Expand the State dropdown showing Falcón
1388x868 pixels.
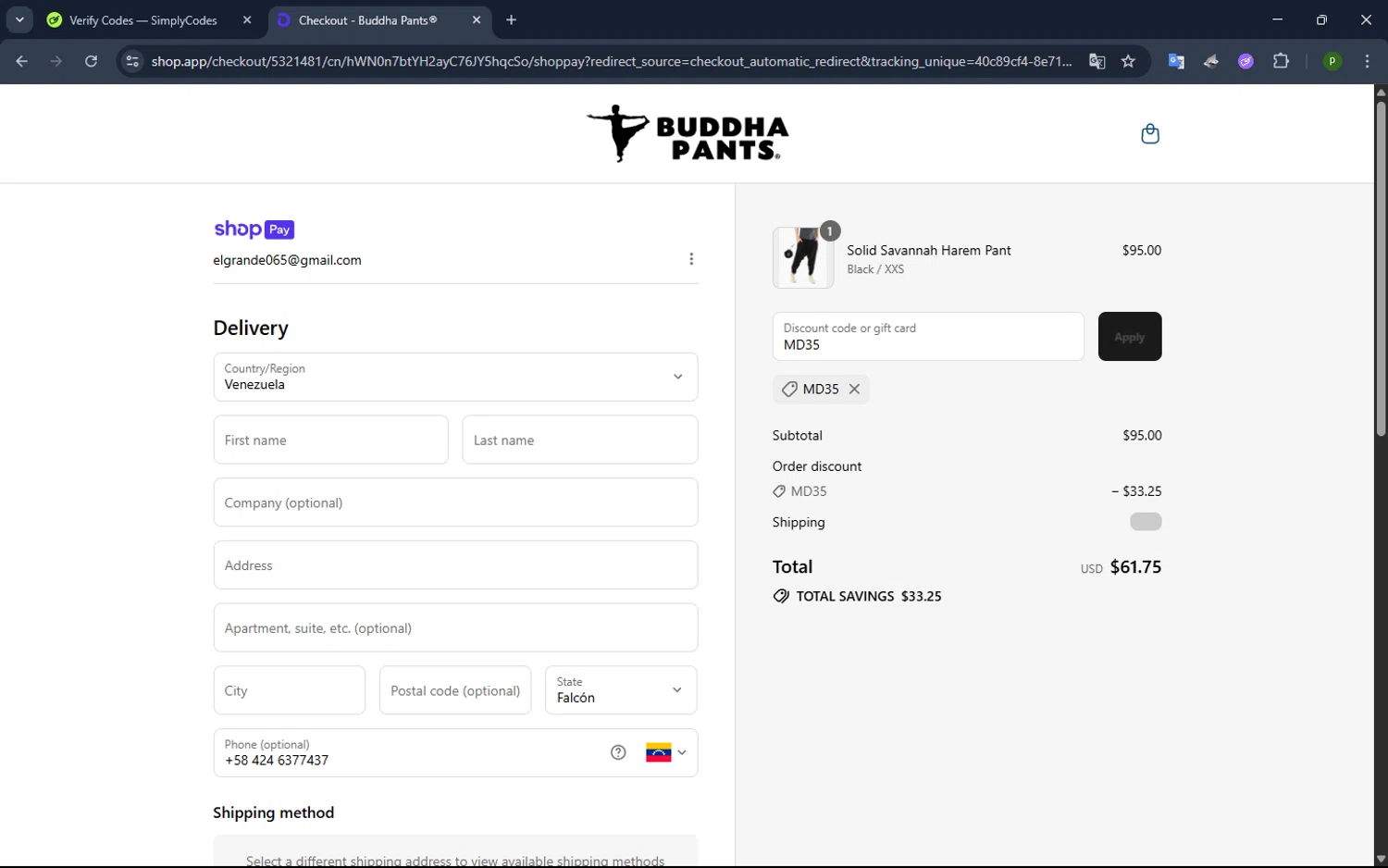click(x=621, y=690)
